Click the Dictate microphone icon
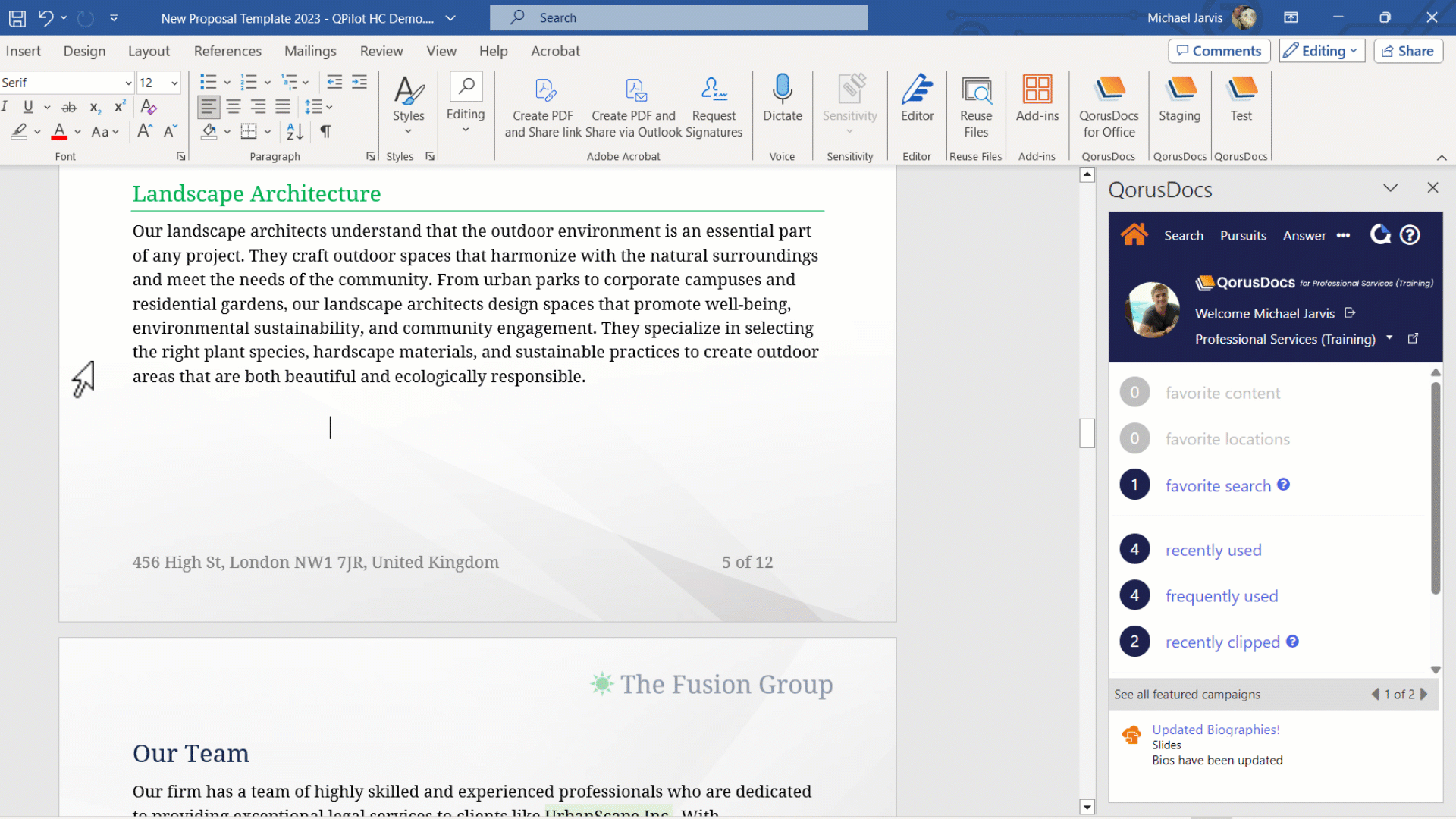This screenshot has width=1456, height=819. click(x=782, y=89)
